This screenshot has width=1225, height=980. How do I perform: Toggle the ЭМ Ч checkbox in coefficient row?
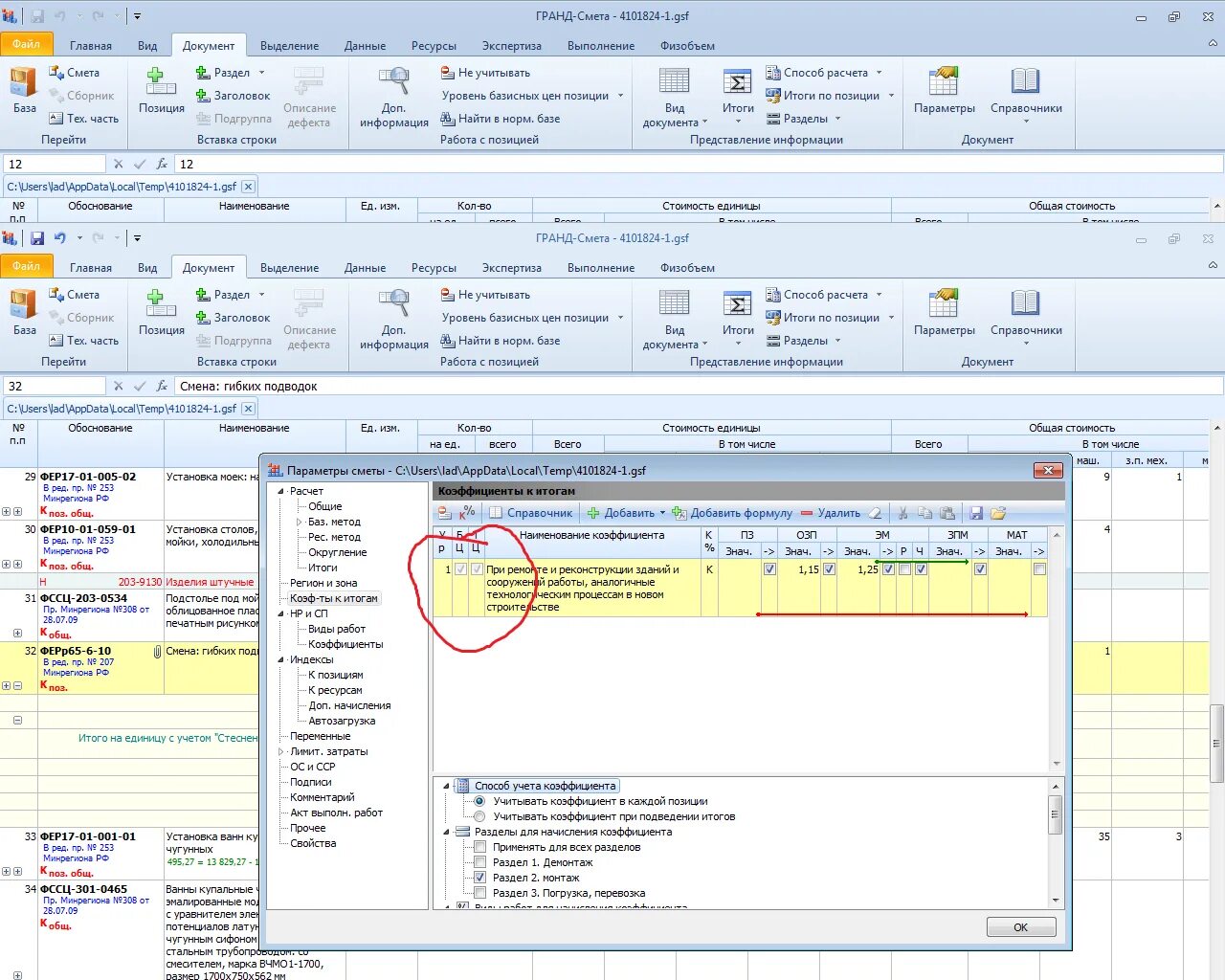pos(921,569)
